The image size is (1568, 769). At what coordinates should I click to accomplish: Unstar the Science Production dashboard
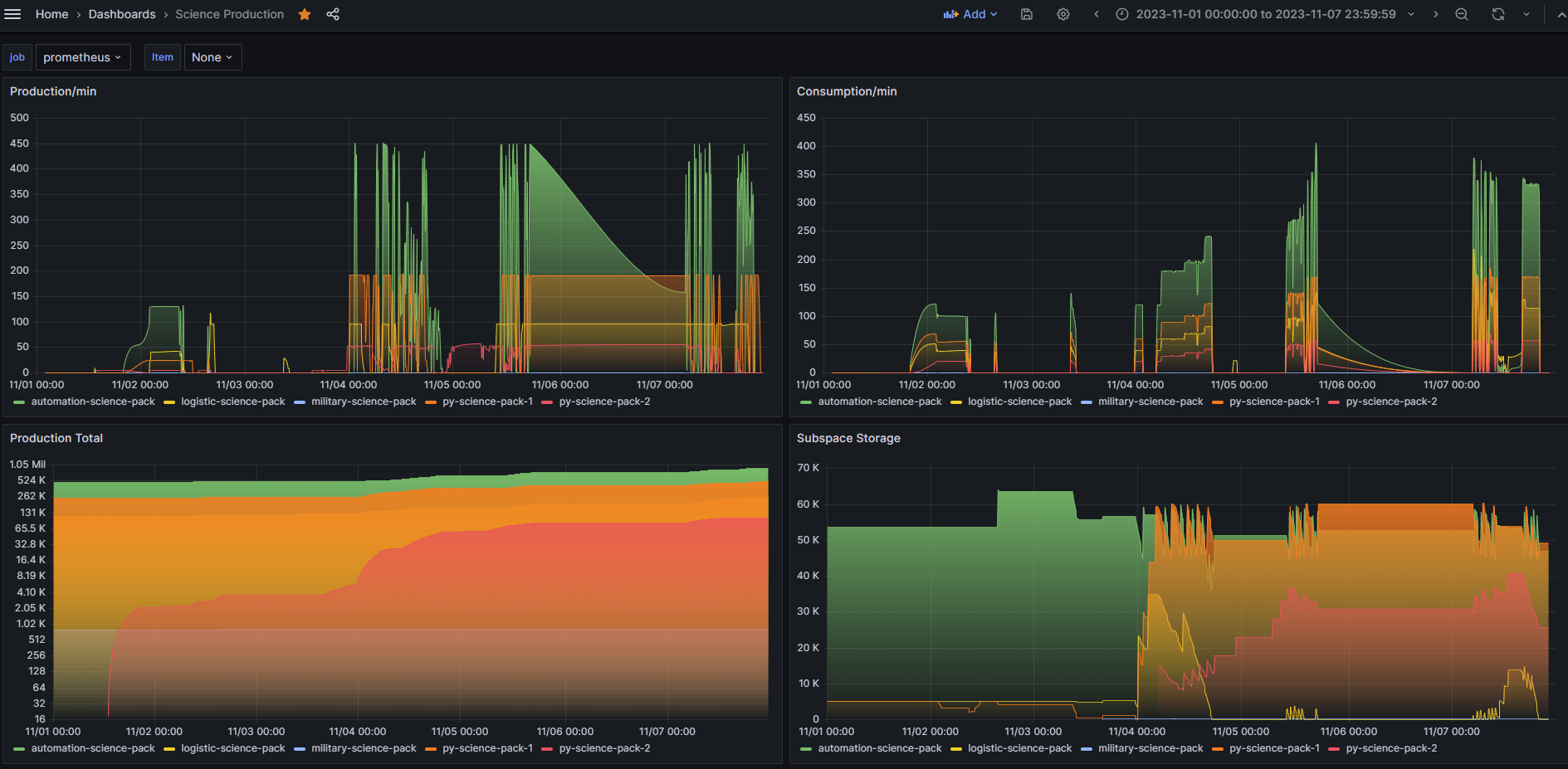point(305,14)
